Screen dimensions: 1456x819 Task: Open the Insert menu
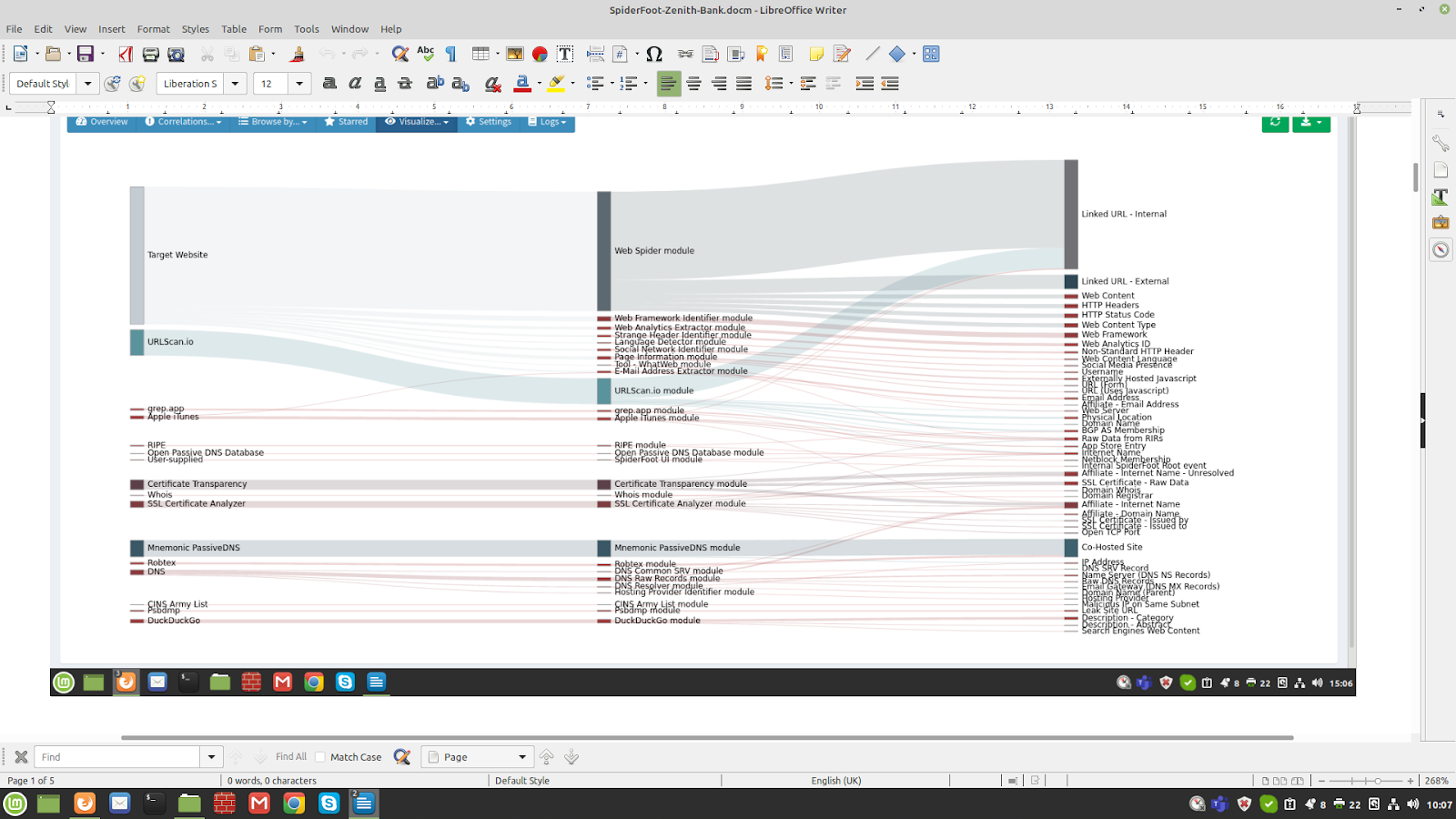112,29
